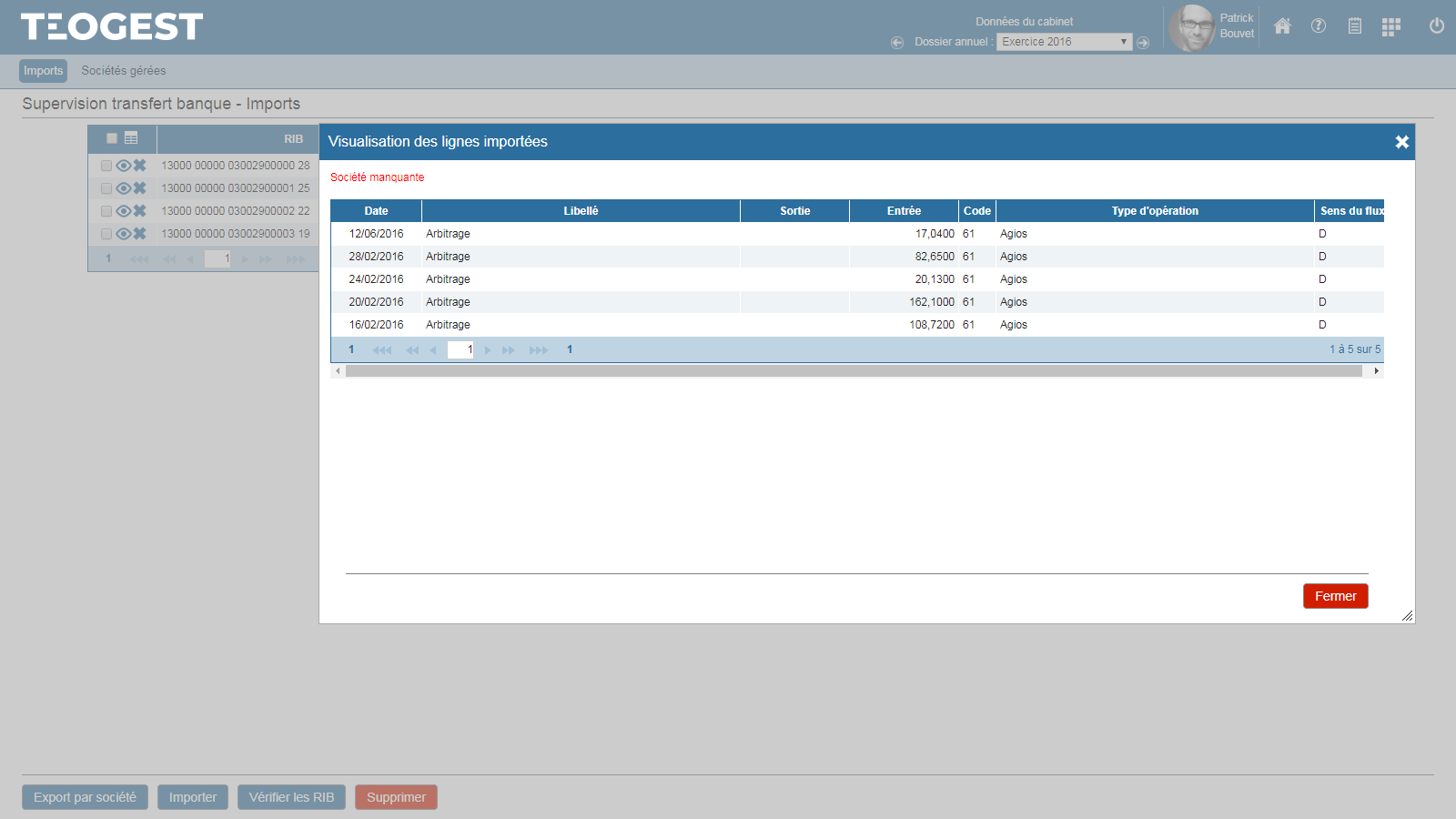Switch to the Sociétés gérées tab
The width and height of the screenshot is (1456, 819).
124,71
